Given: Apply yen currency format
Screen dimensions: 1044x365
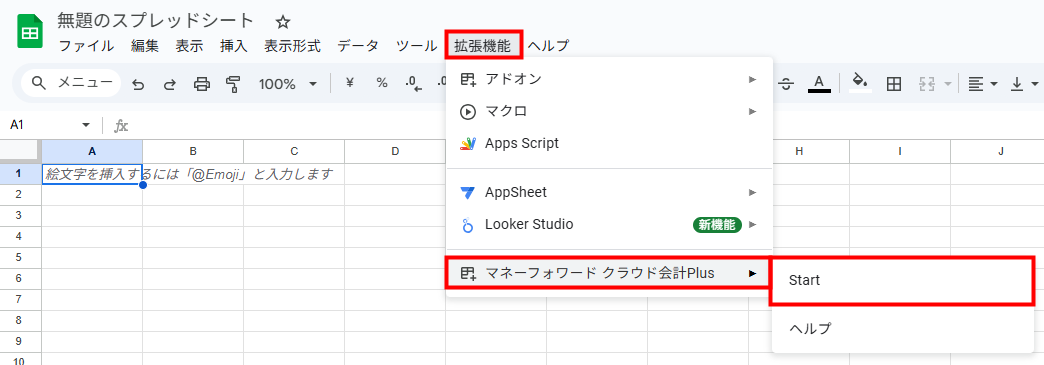Looking at the screenshot, I should [x=350, y=83].
